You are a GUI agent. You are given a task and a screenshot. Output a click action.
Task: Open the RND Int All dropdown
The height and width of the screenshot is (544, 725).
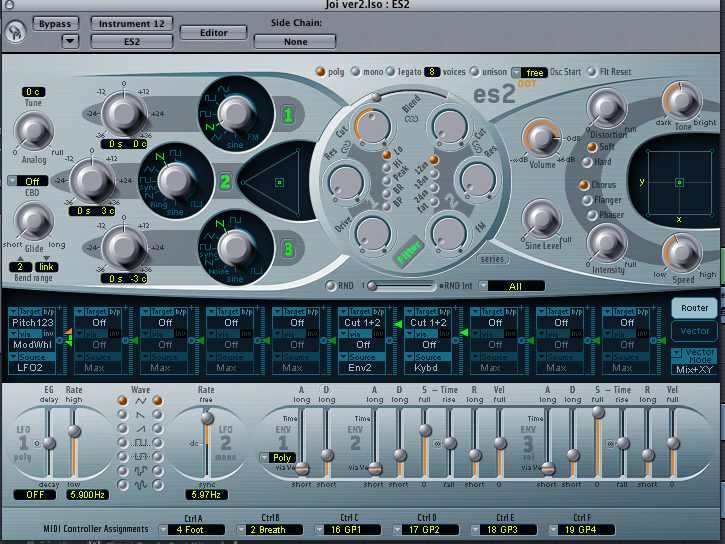click(x=511, y=286)
